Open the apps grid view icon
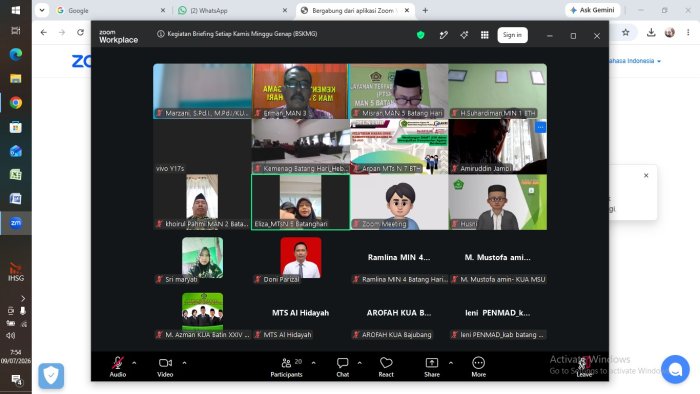700x394 pixels. point(484,35)
